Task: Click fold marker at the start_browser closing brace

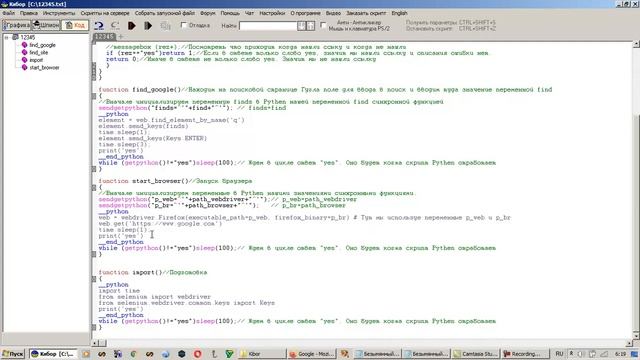Action: pos(94,254)
